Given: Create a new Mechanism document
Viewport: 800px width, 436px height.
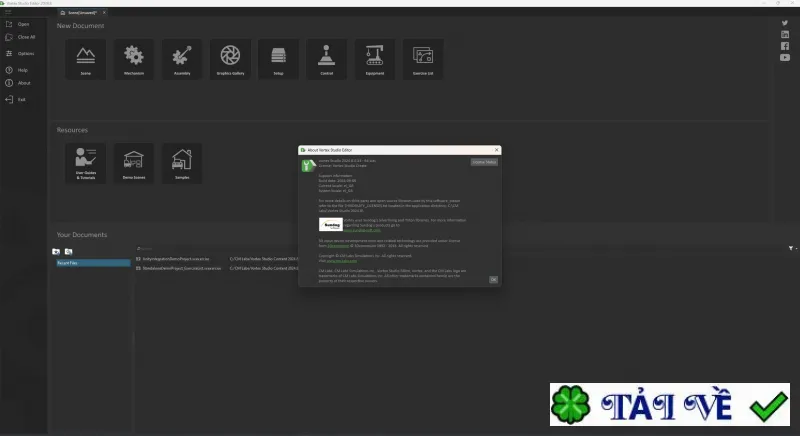Looking at the screenshot, I should point(134,59).
